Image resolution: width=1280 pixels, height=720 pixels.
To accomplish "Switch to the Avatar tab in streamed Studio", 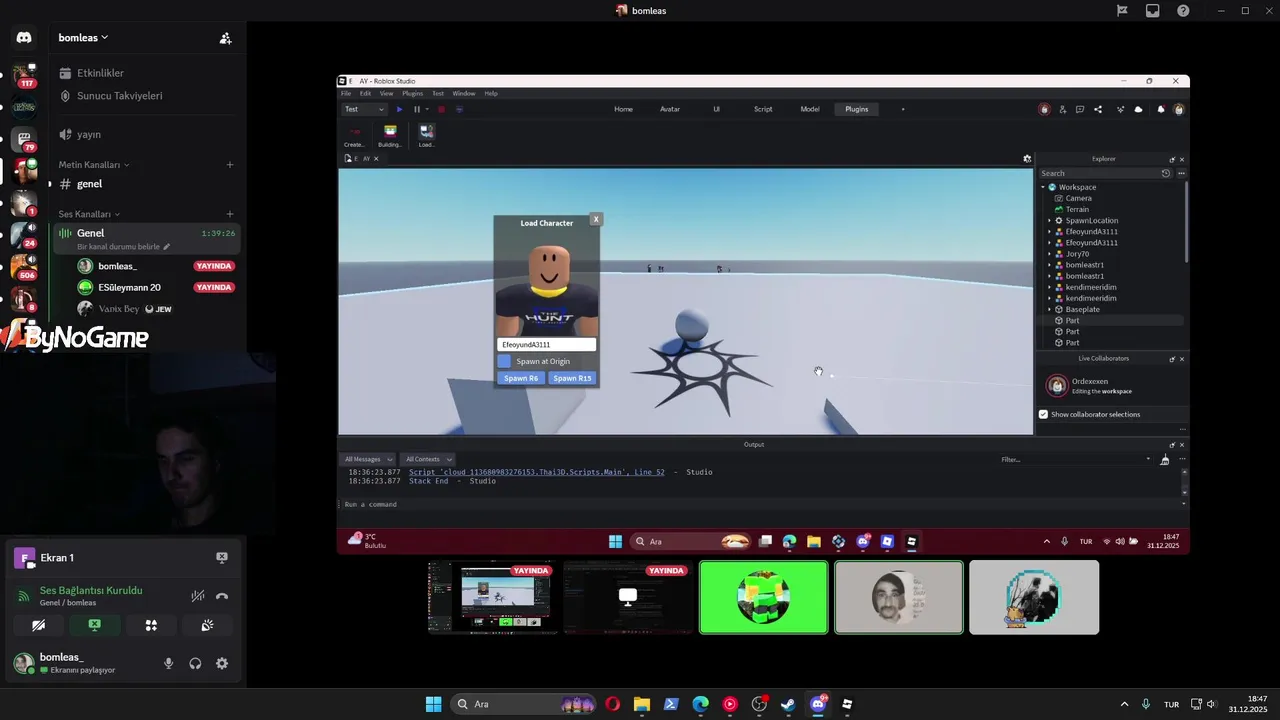I will coord(670,109).
